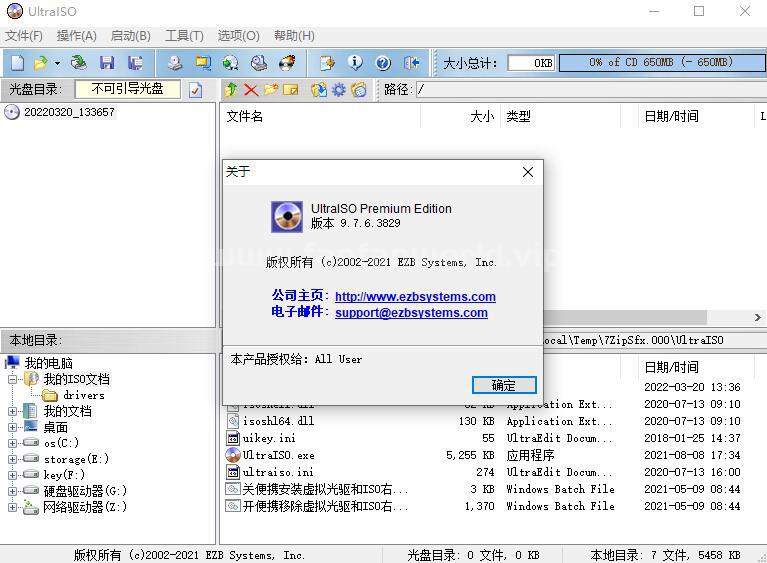
Task: Collapse the 我的ISO文档 tree node
Action: (13, 379)
